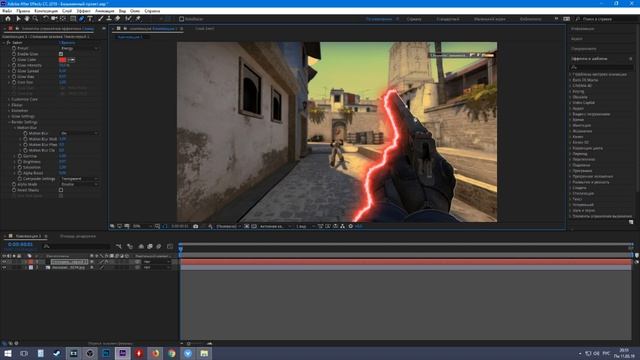Select the Clone Stamp tool
The image size is (640, 360).
tap(109, 19)
